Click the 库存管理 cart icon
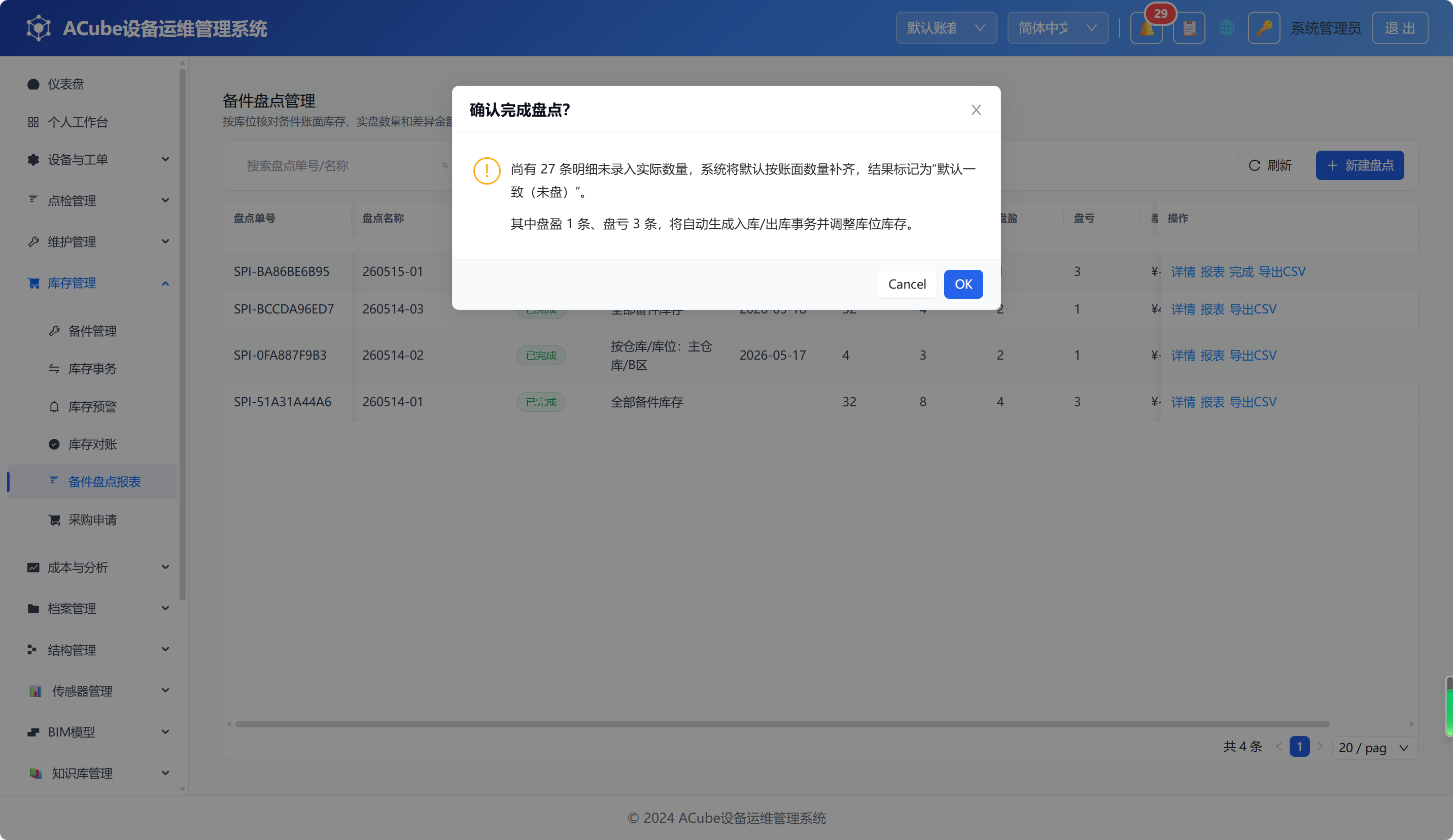The height and width of the screenshot is (840, 1453). (33, 283)
